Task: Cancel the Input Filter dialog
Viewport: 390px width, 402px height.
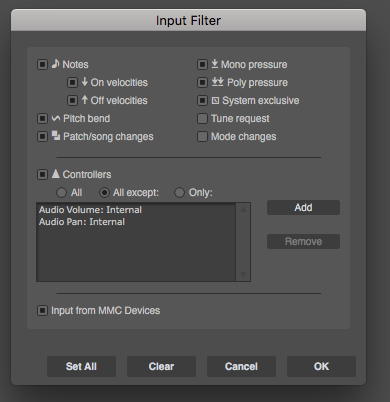Action: (241, 366)
